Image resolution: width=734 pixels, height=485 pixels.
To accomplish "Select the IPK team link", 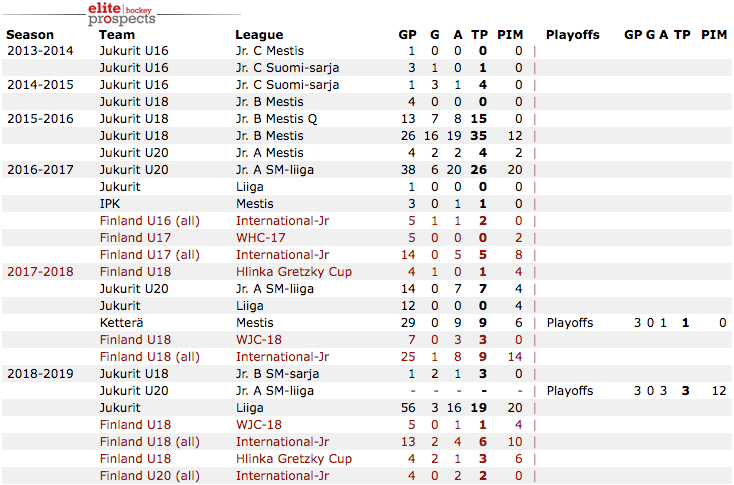I will pos(110,203).
